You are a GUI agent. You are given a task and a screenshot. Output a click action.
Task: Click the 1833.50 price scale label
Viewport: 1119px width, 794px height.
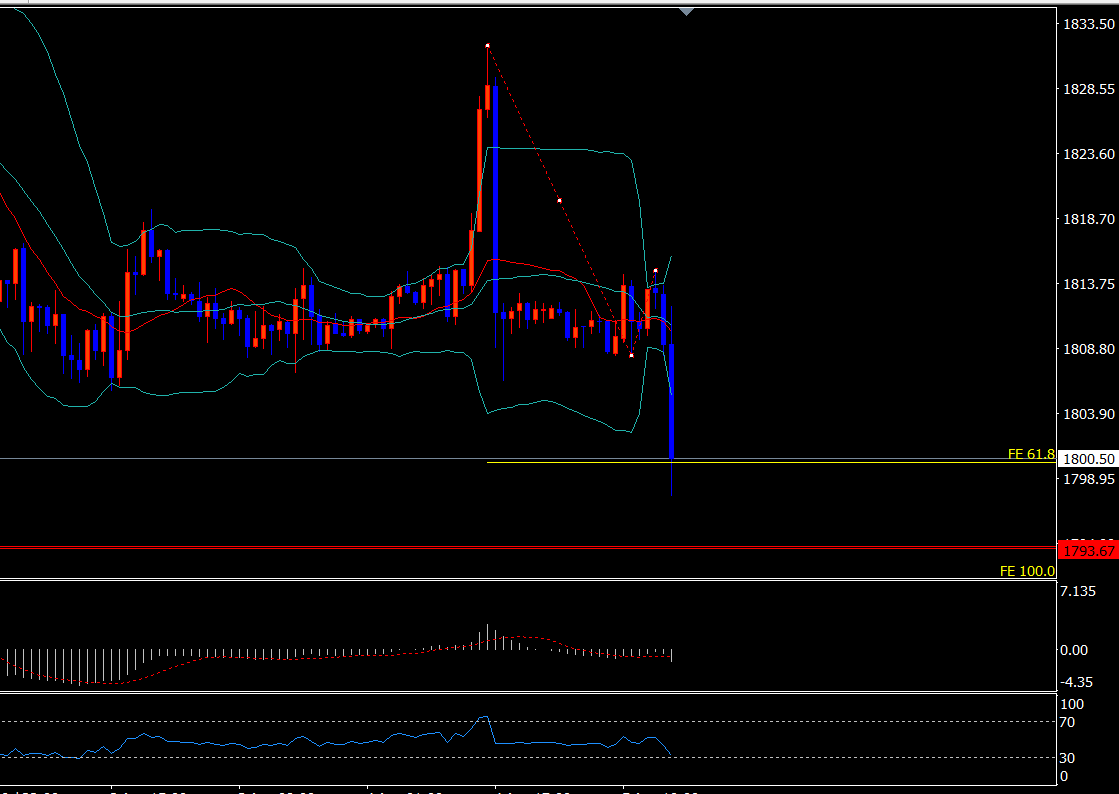pyautogui.click(x=1090, y=24)
